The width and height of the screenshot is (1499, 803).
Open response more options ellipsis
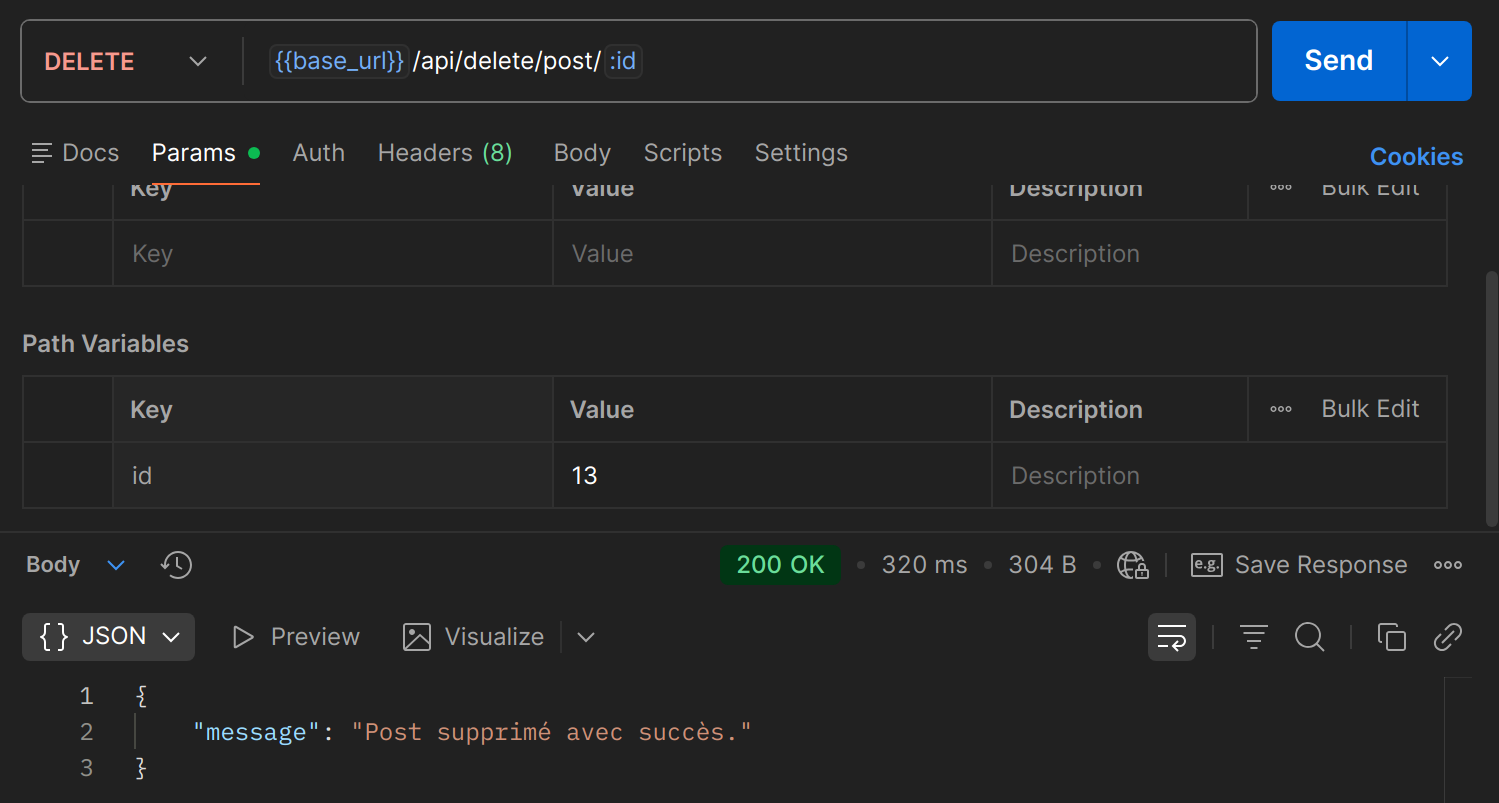[1447, 565]
